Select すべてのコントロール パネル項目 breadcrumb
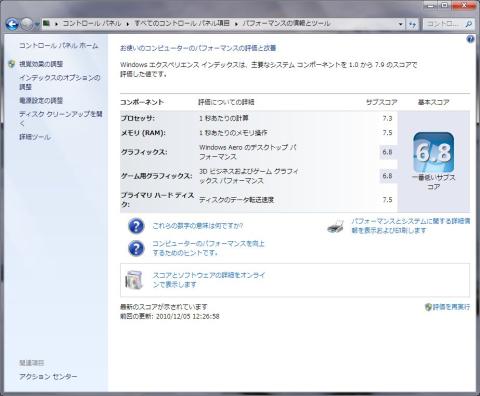Screen dimensions: 480x396 point(182,23)
